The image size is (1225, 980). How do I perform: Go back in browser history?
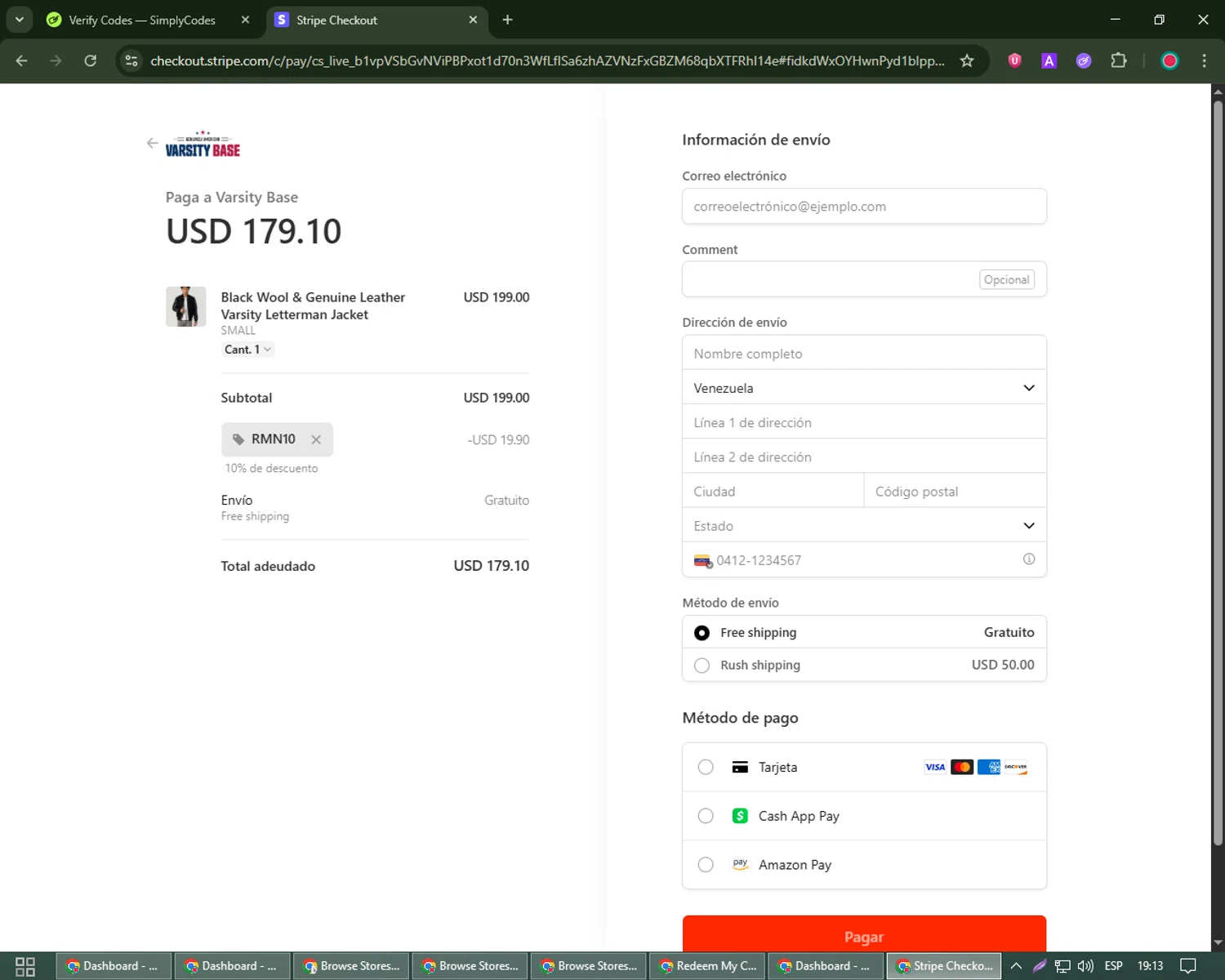(22, 60)
